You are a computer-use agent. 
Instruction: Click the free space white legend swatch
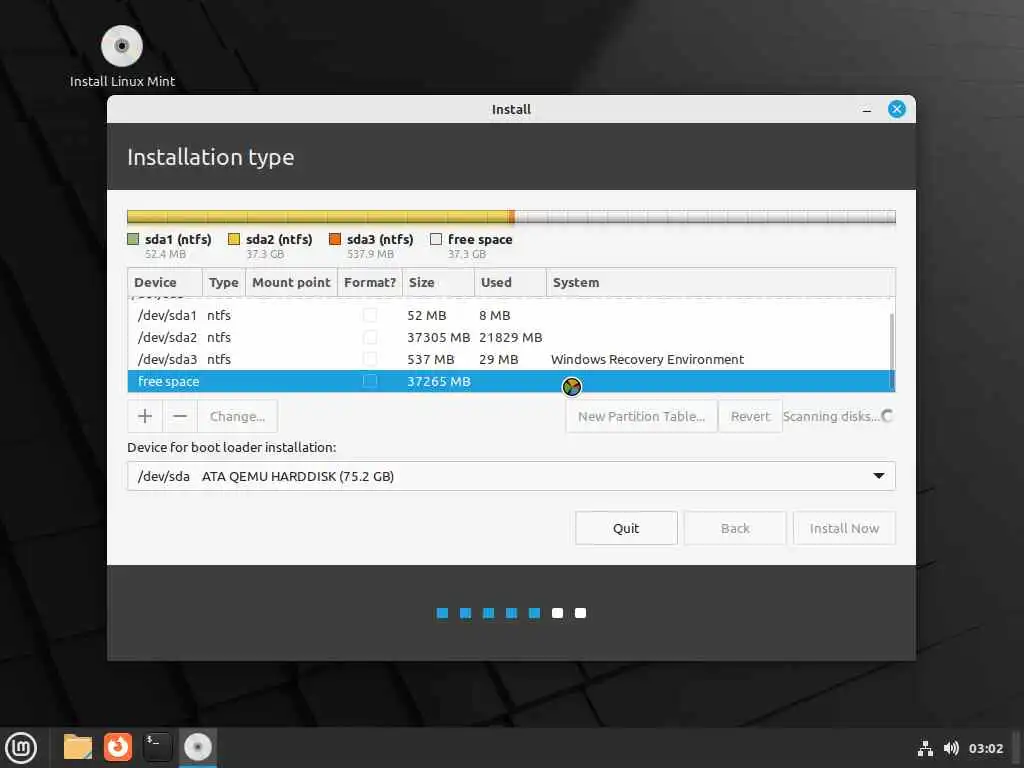click(436, 239)
